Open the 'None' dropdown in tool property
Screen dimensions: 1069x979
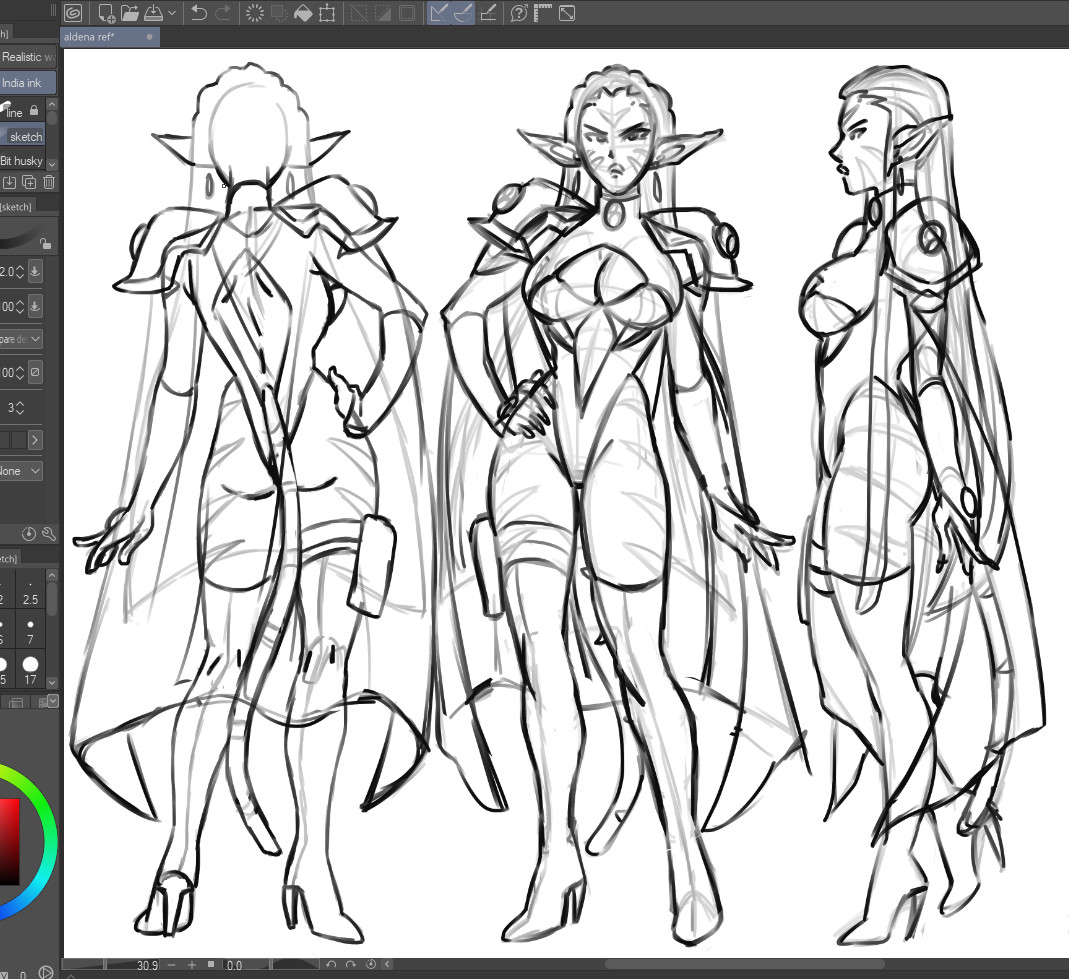tap(22, 471)
